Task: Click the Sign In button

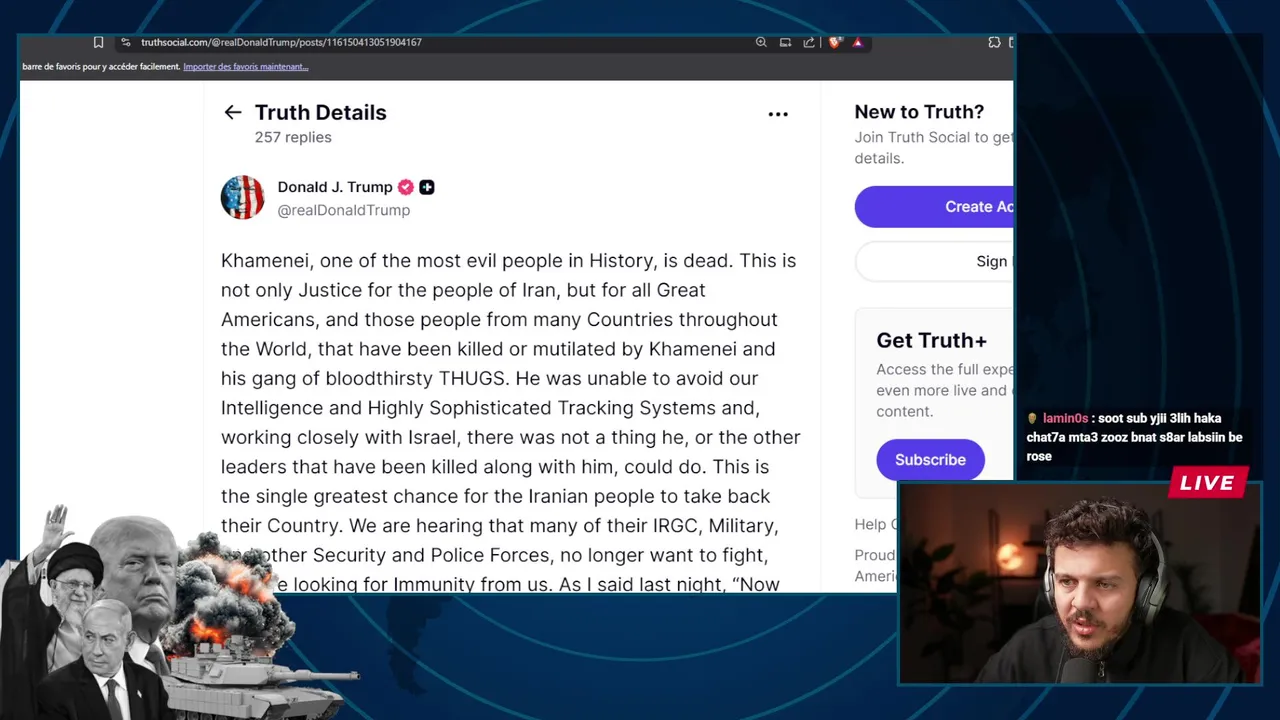Action: [x=934, y=261]
